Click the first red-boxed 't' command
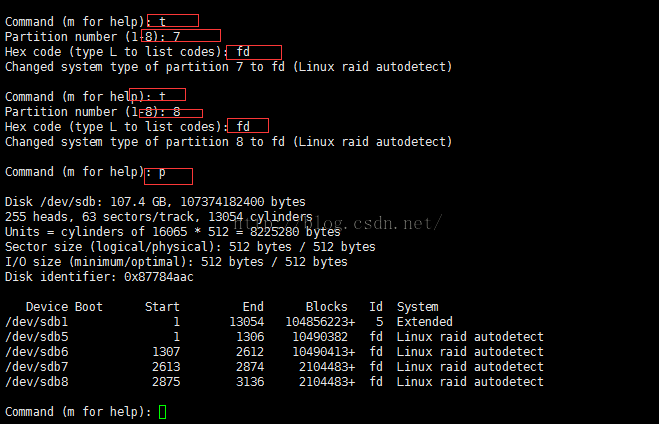This screenshot has width=659, height=424. pyautogui.click(x=173, y=21)
